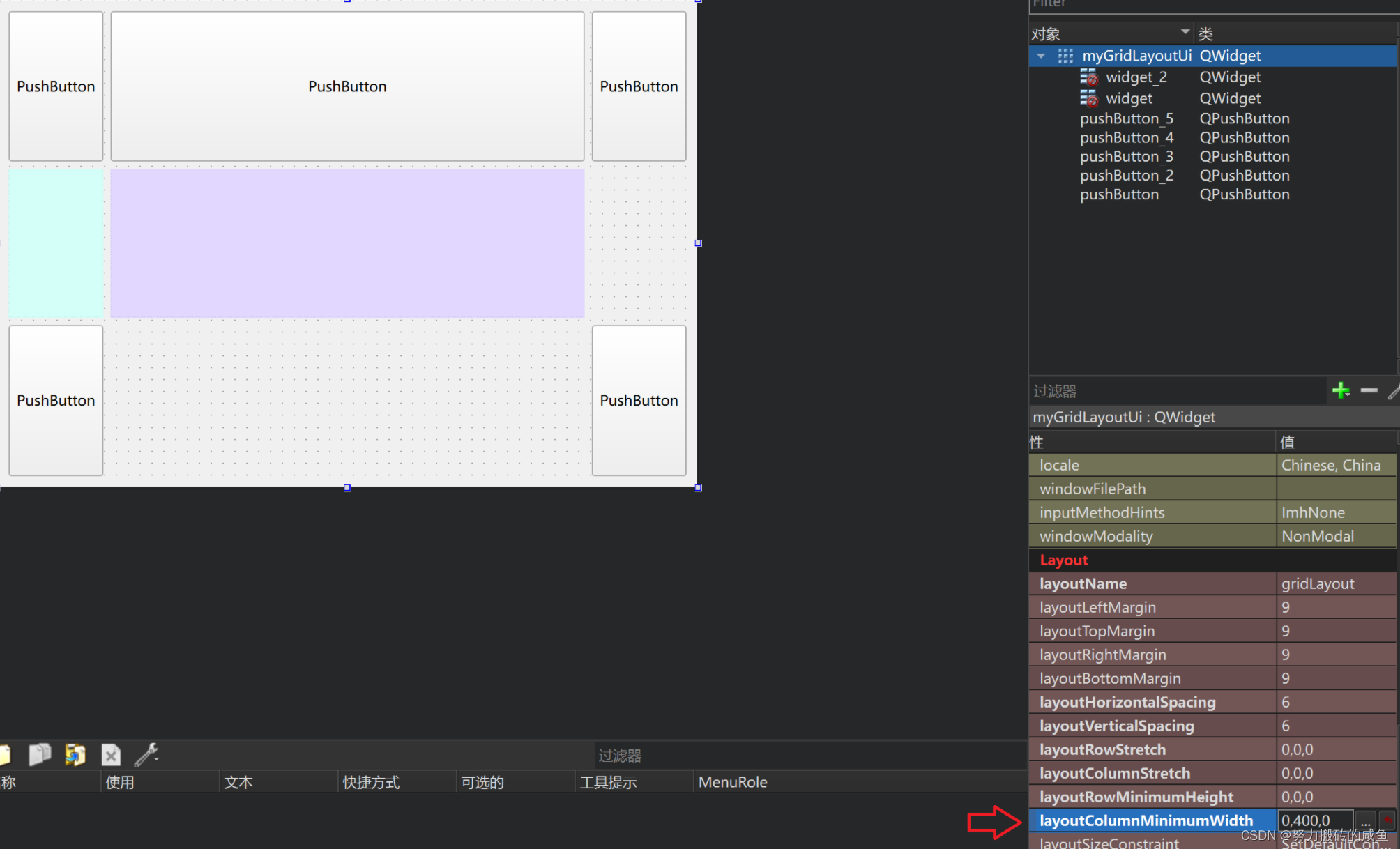Click the paste action icon in action editor

pyautogui.click(x=75, y=754)
